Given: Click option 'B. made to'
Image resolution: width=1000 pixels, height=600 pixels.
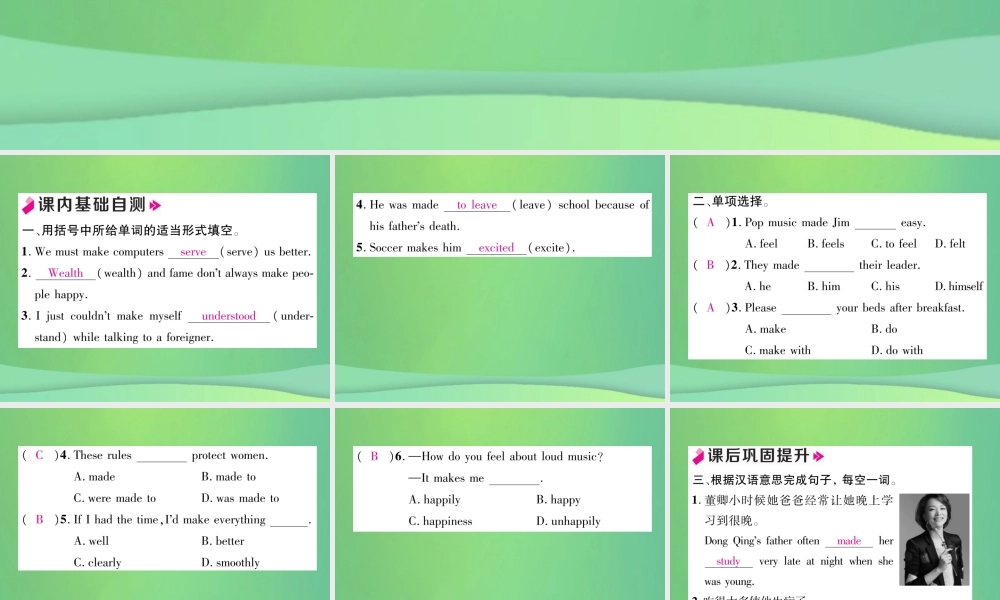Looking at the screenshot, I should (229, 477).
